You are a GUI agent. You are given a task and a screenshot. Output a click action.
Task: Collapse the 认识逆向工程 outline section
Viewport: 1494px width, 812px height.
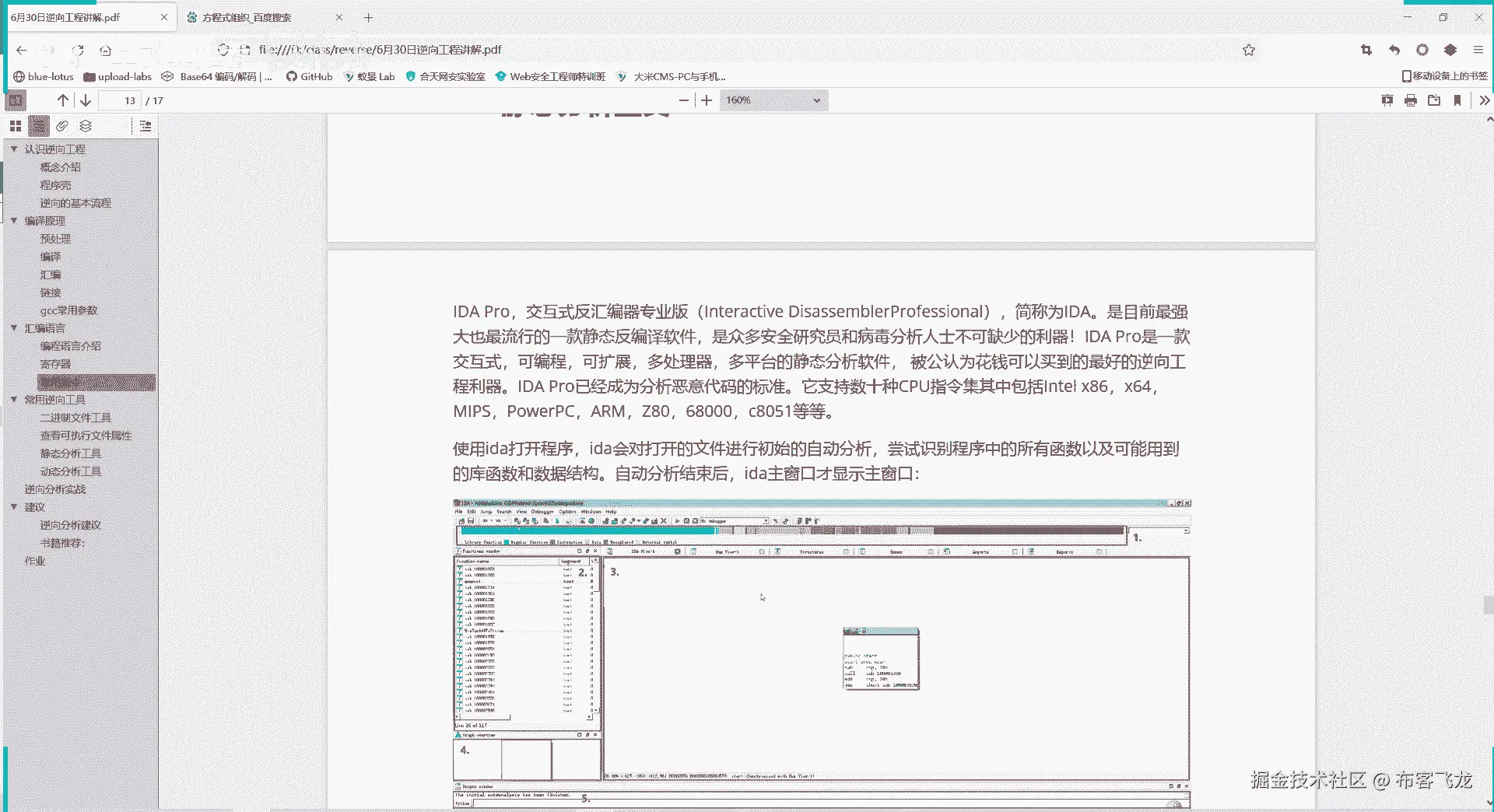click(x=14, y=149)
